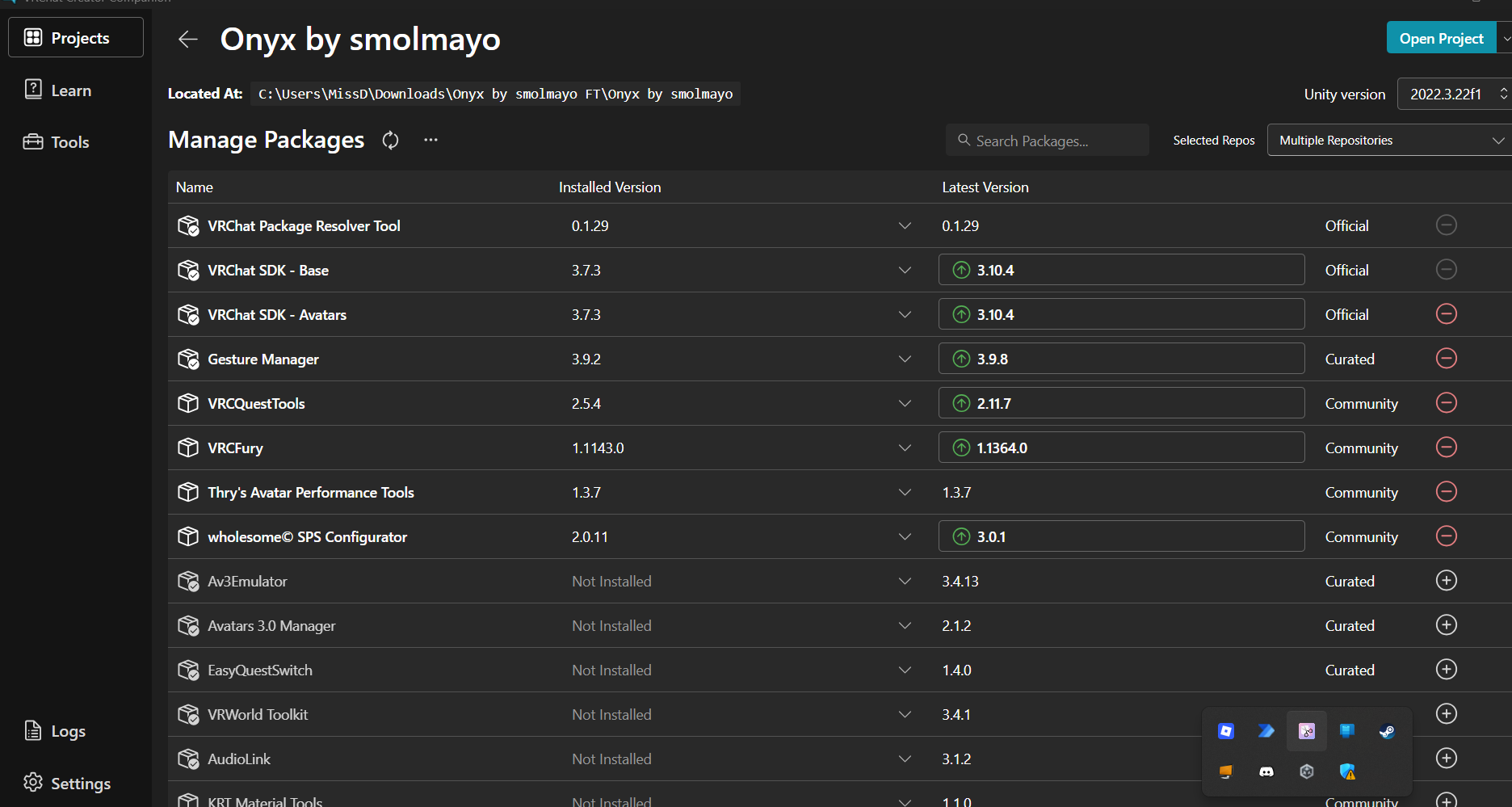The width and height of the screenshot is (1512, 807).
Task: Go back using the arrow beside Onyx title
Action: [188, 39]
